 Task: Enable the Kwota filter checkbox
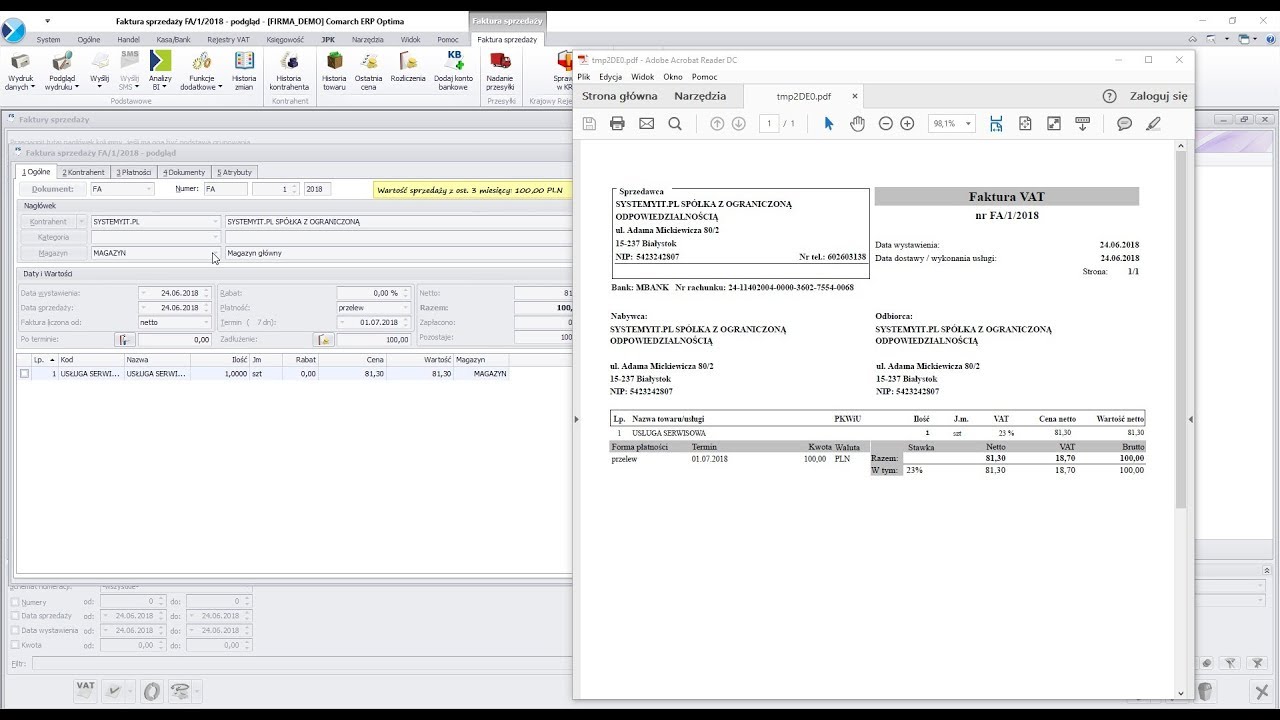click(x=15, y=645)
